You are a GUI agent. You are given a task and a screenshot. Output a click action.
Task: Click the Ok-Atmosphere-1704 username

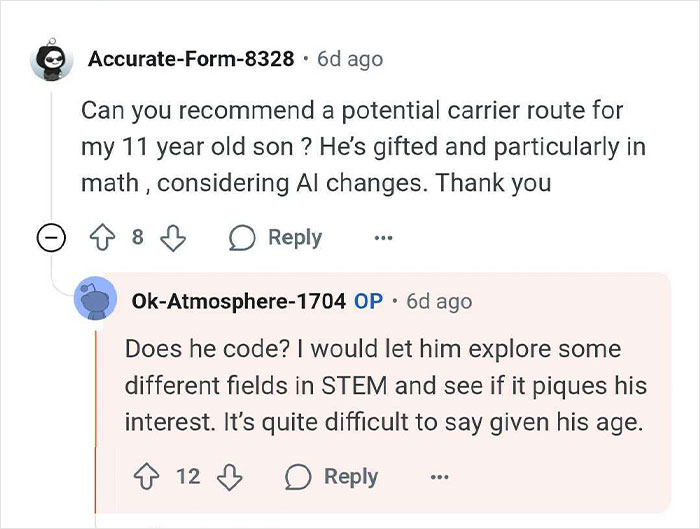pyautogui.click(x=238, y=301)
